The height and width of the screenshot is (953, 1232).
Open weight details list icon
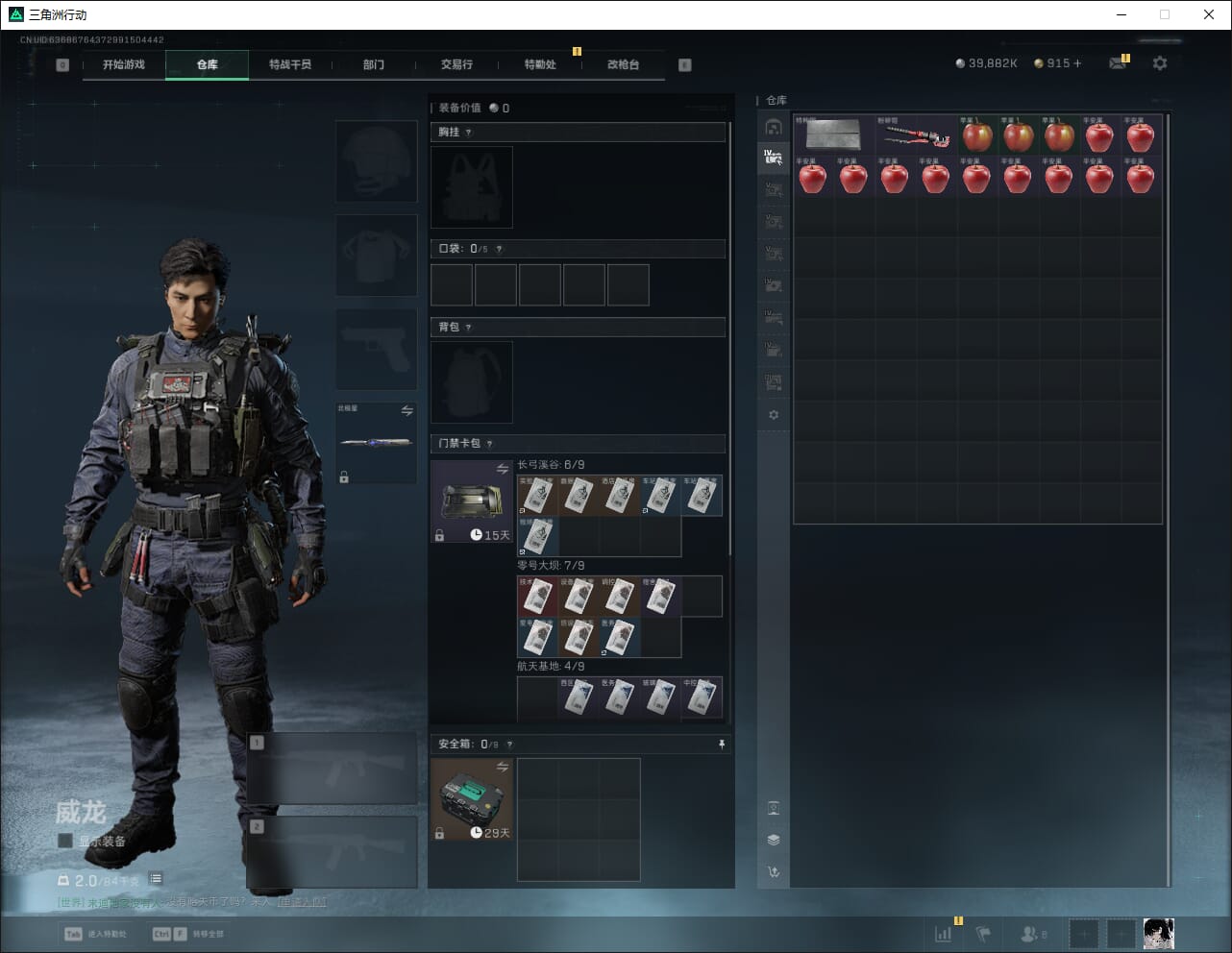point(157,879)
